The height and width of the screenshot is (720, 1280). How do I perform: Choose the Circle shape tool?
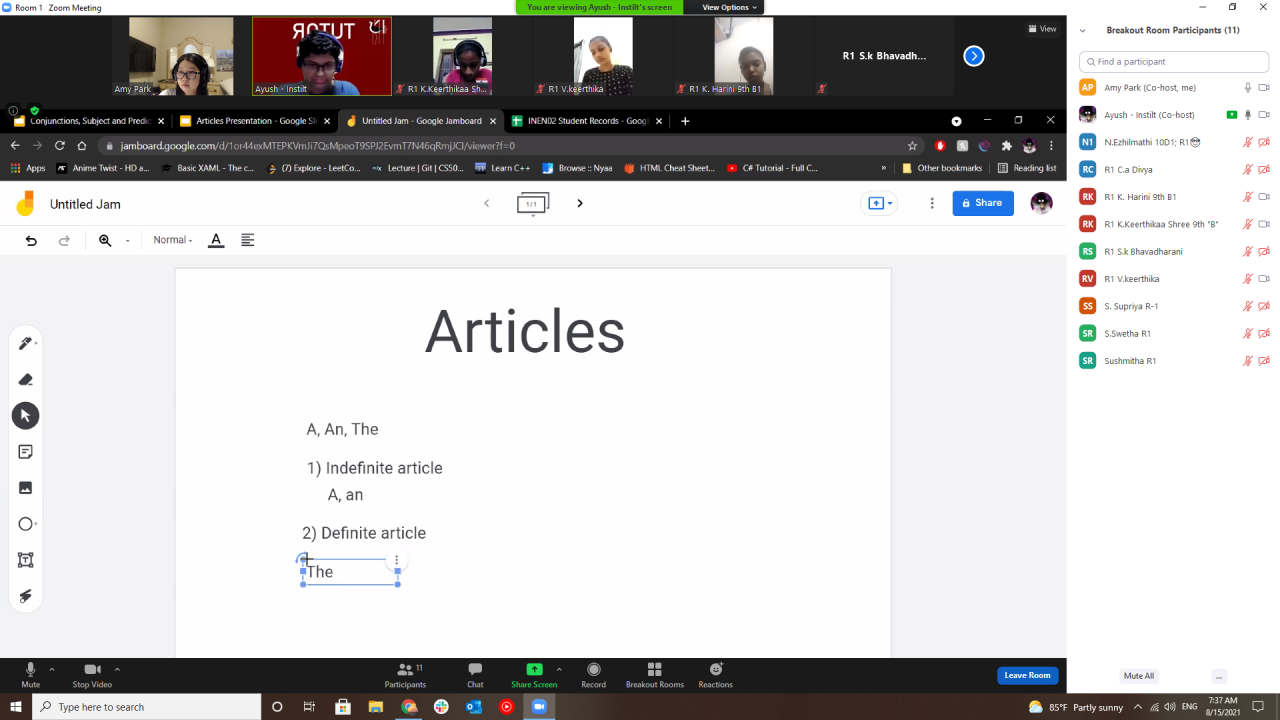click(x=26, y=524)
